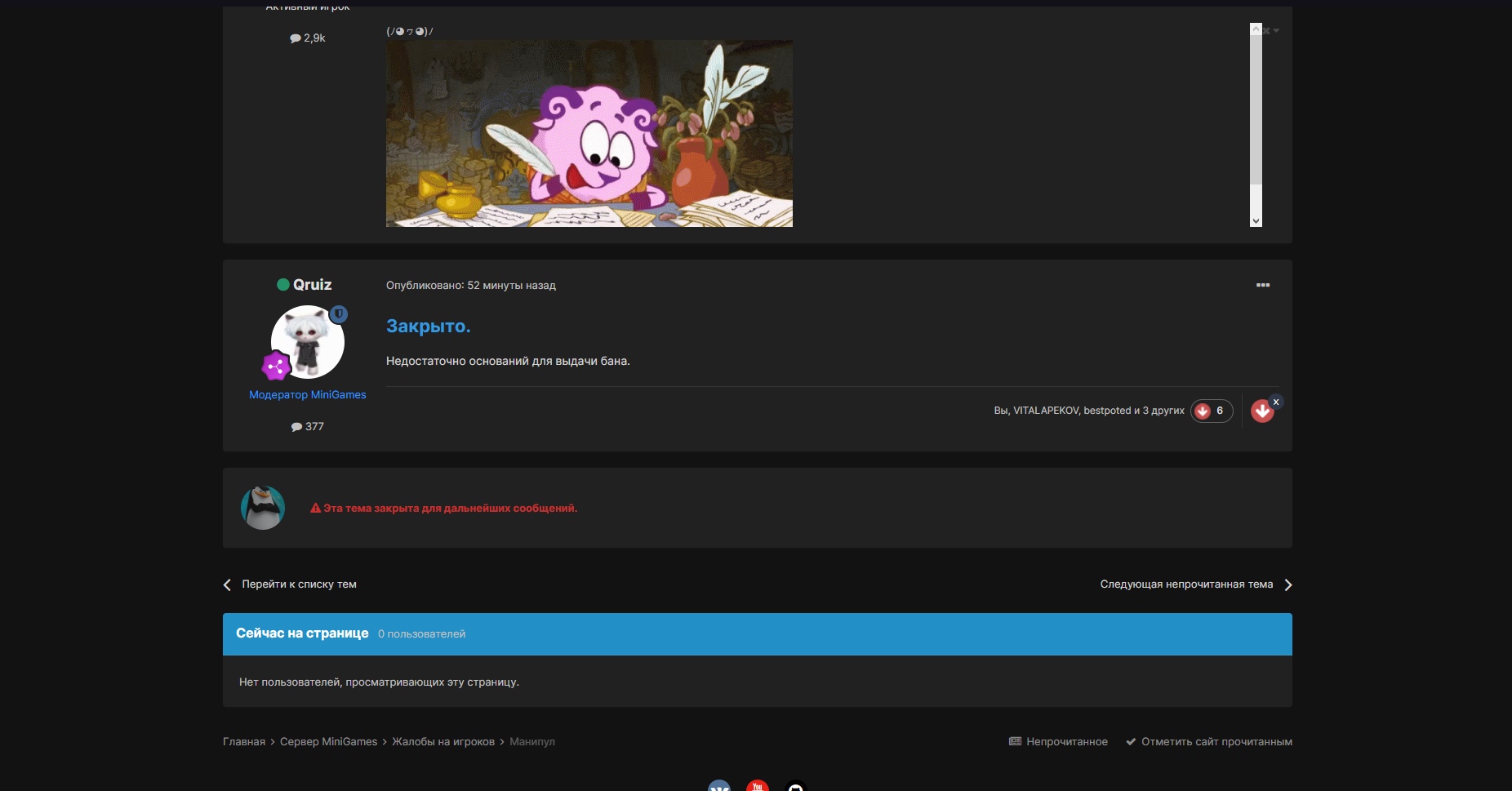Open 'Главная' in the breadcrumb
This screenshot has height=791, width=1512.
click(x=244, y=742)
